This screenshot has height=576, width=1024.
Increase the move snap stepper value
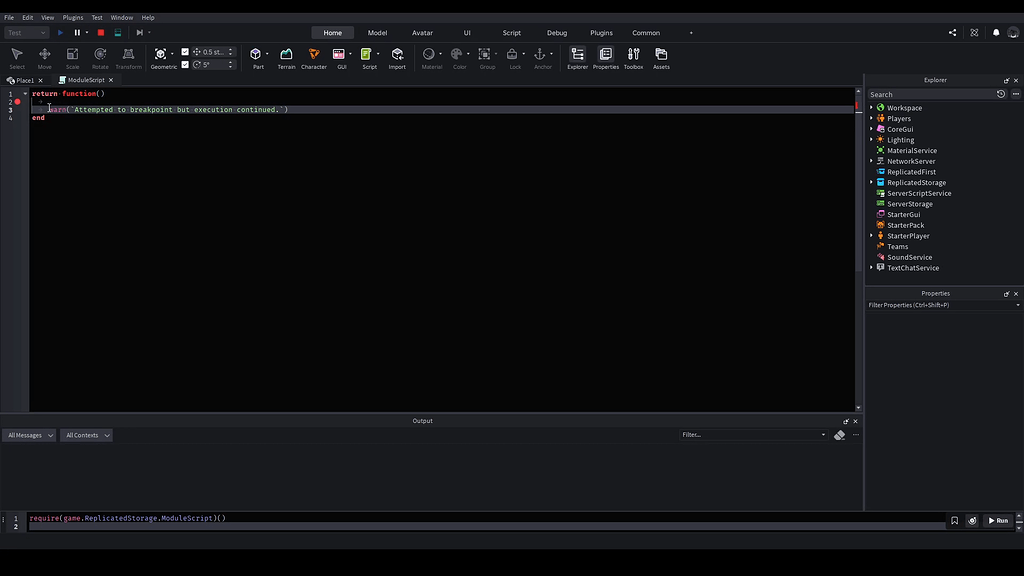[230, 50]
